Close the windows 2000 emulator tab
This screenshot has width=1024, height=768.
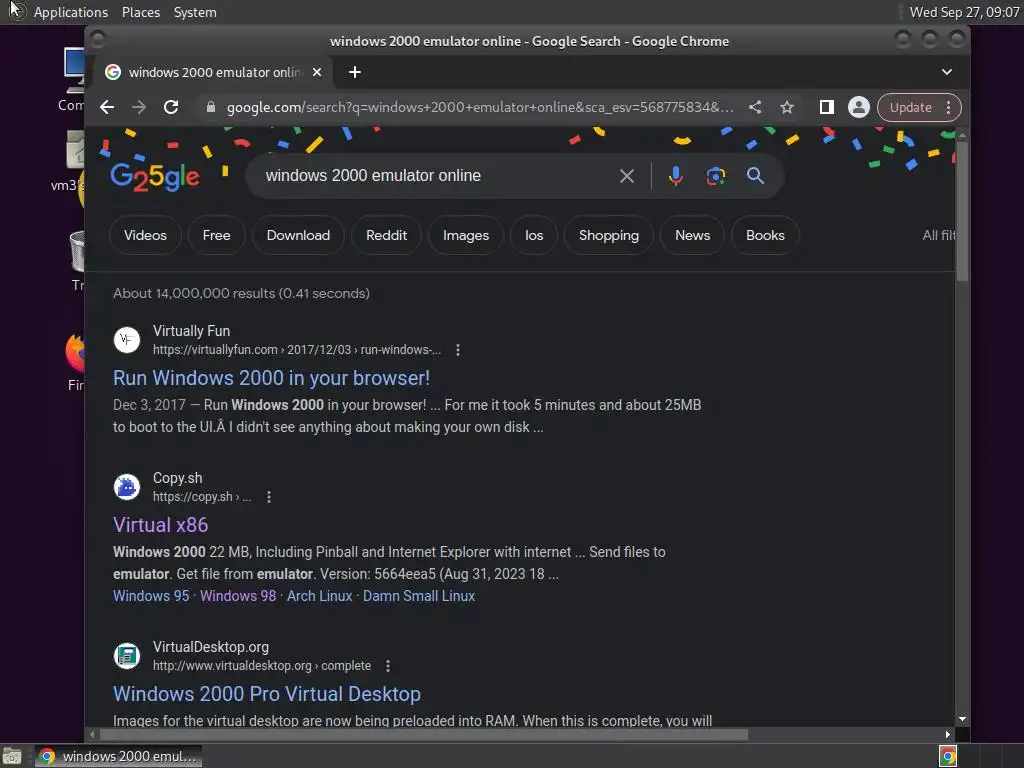(317, 72)
